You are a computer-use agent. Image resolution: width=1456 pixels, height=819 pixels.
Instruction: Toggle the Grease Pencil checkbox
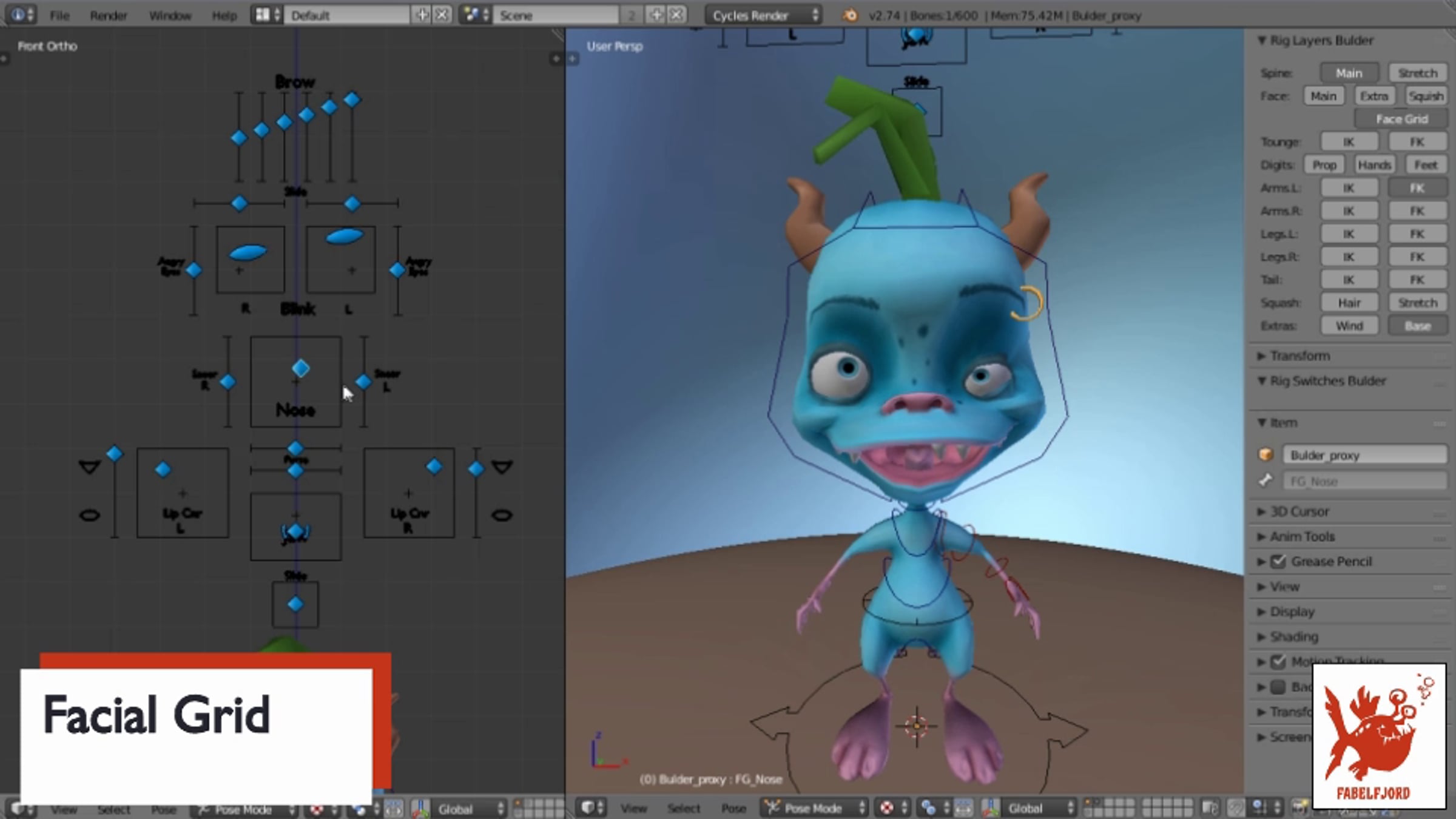1278,561
